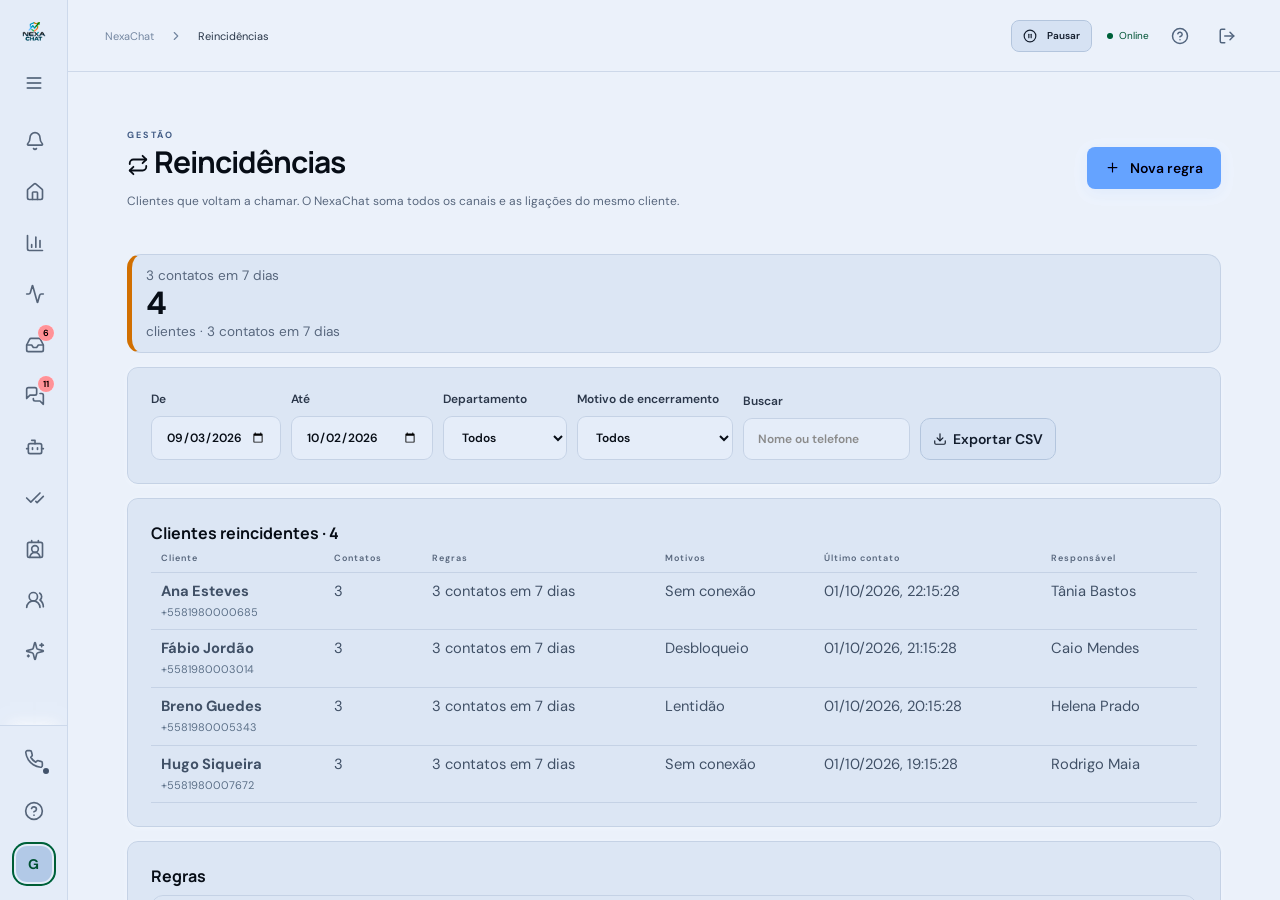Click NexaChat in the breadcrumb
The image size is (1280, 900).
pyautogui.click(x=130, y=36)
